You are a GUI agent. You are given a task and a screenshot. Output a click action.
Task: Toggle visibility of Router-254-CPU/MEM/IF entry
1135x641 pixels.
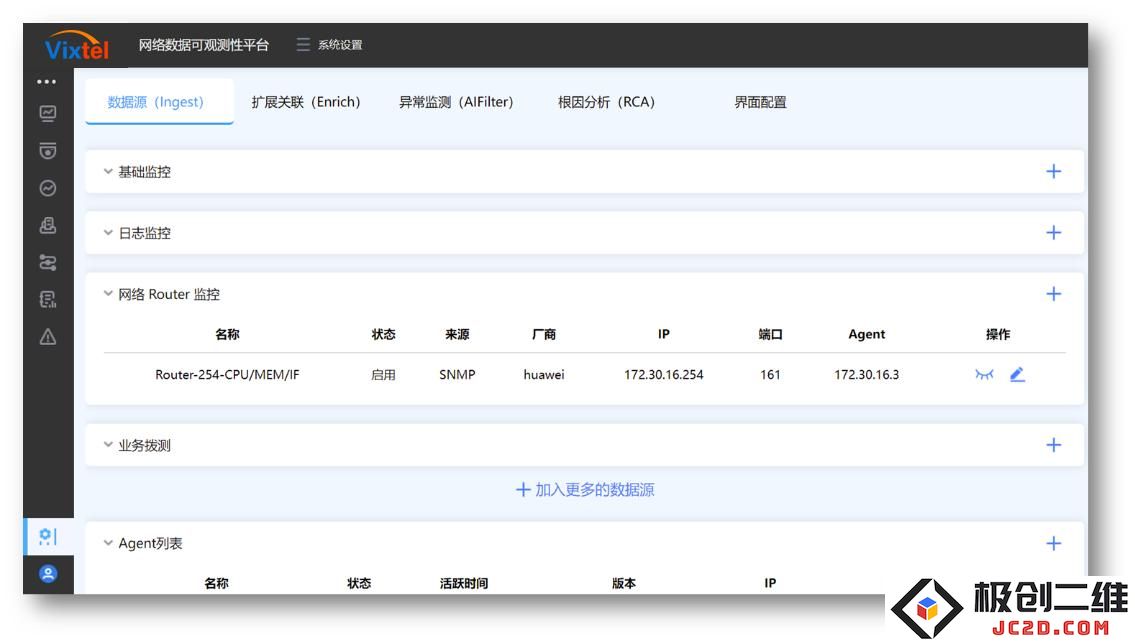pos(984,375)
